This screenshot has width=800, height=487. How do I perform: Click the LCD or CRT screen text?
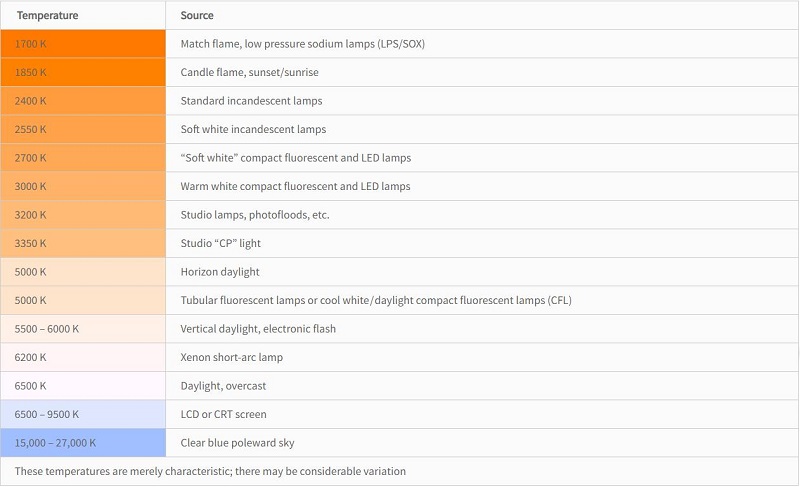click(223, 414)
